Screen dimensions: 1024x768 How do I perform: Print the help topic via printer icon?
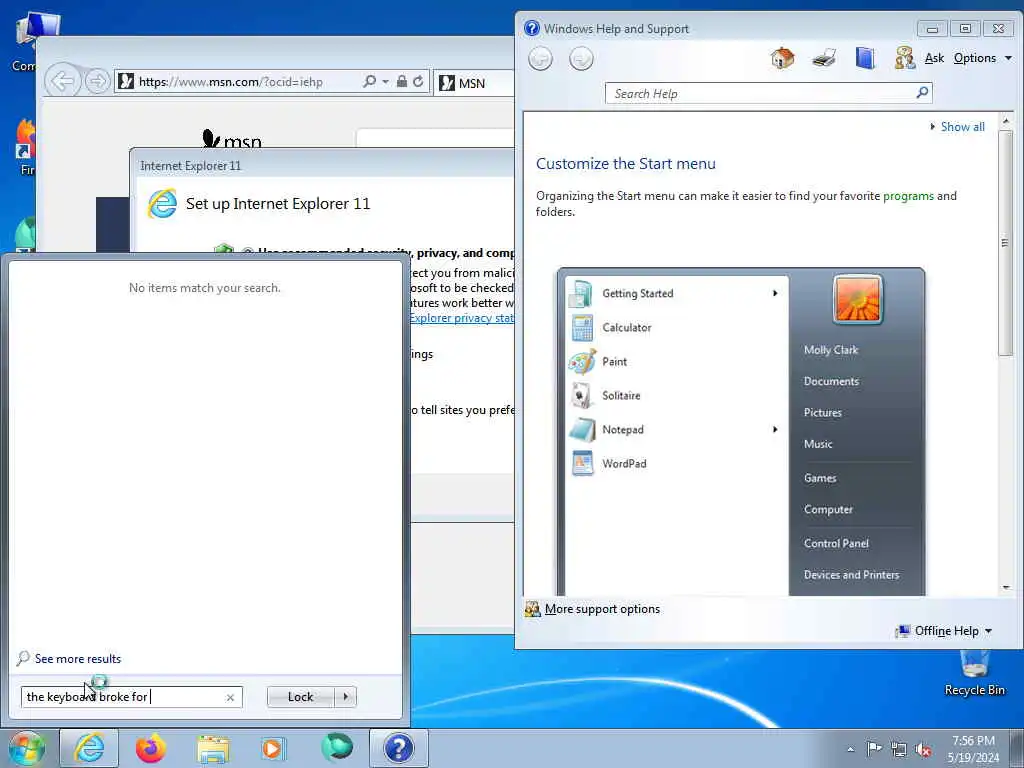point(824,58)
